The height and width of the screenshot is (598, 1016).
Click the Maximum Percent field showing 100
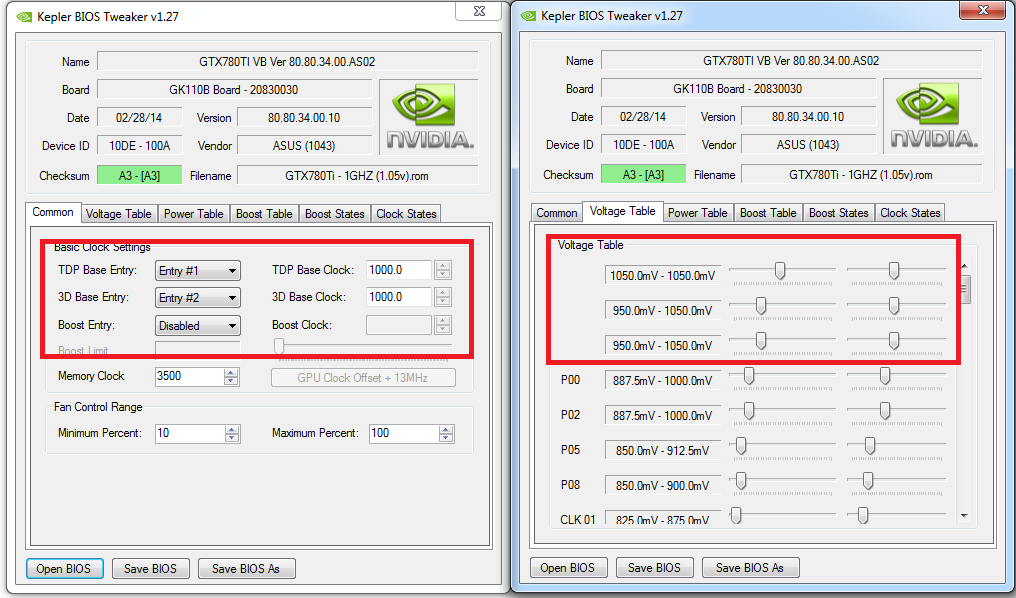click(x=404, y=433)
